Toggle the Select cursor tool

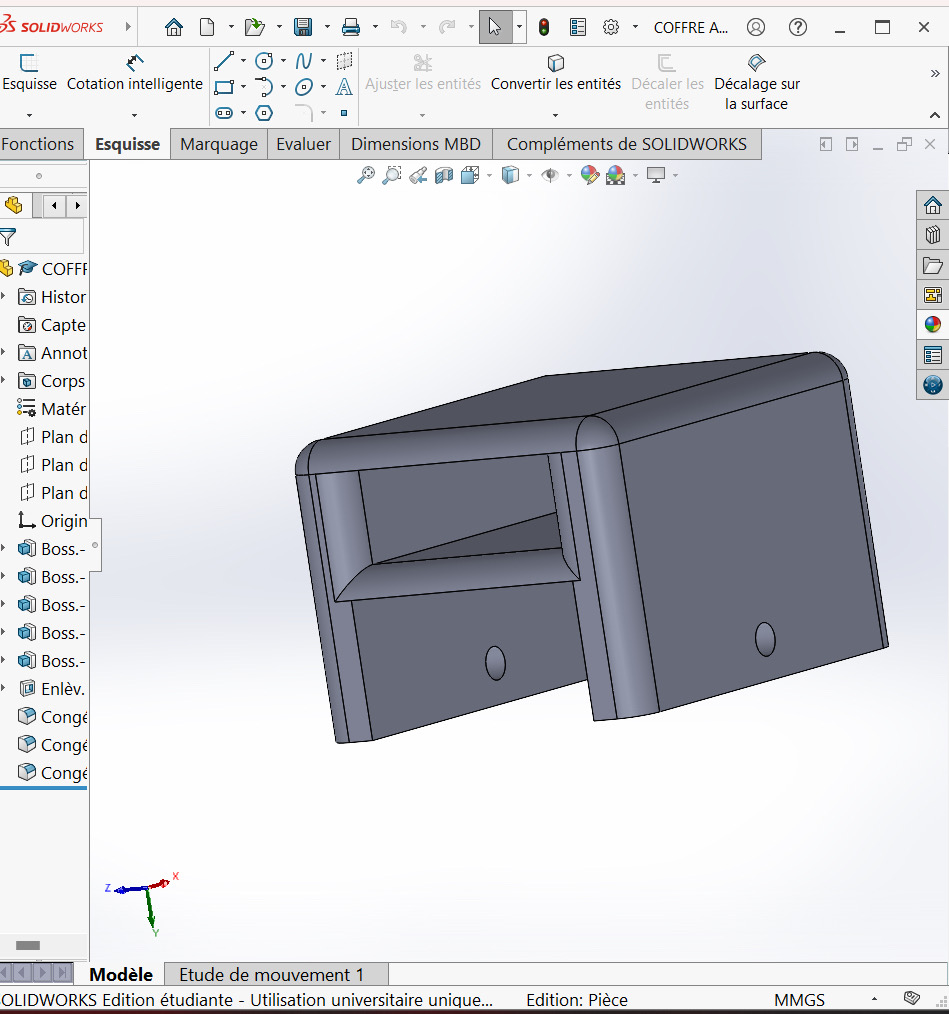(495, 27)
